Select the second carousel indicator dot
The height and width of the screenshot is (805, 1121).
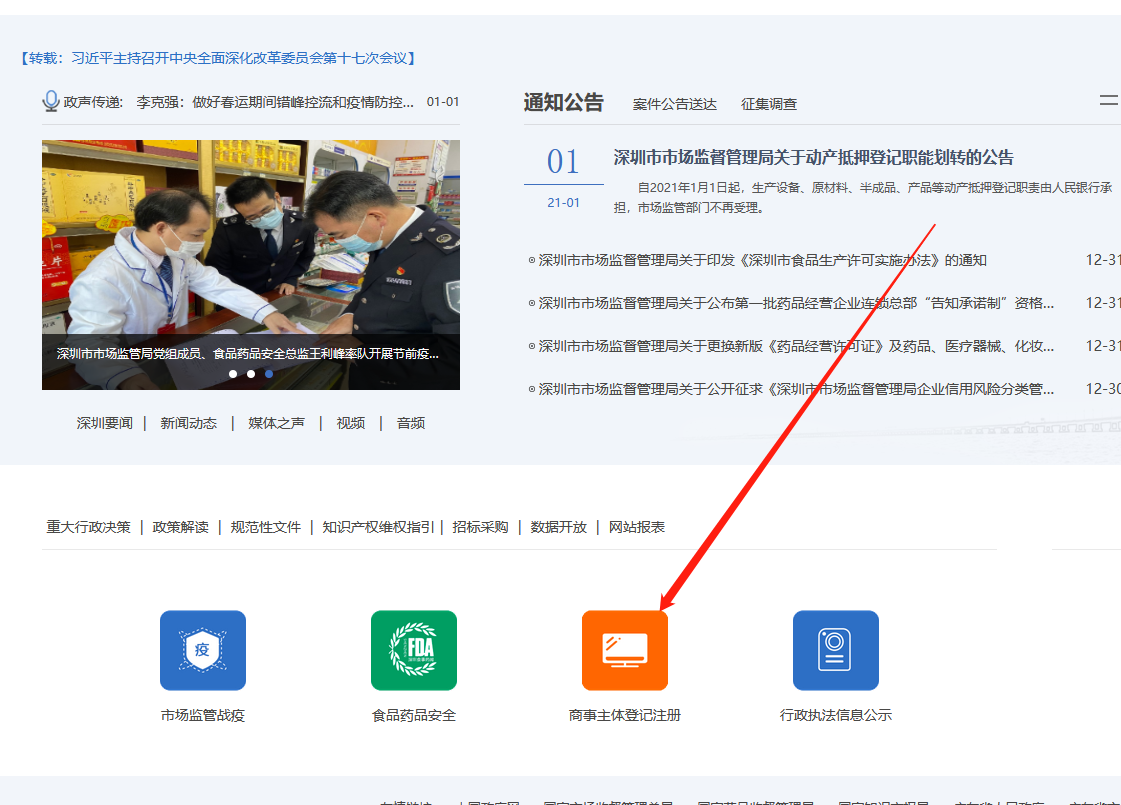click(250, 373)
